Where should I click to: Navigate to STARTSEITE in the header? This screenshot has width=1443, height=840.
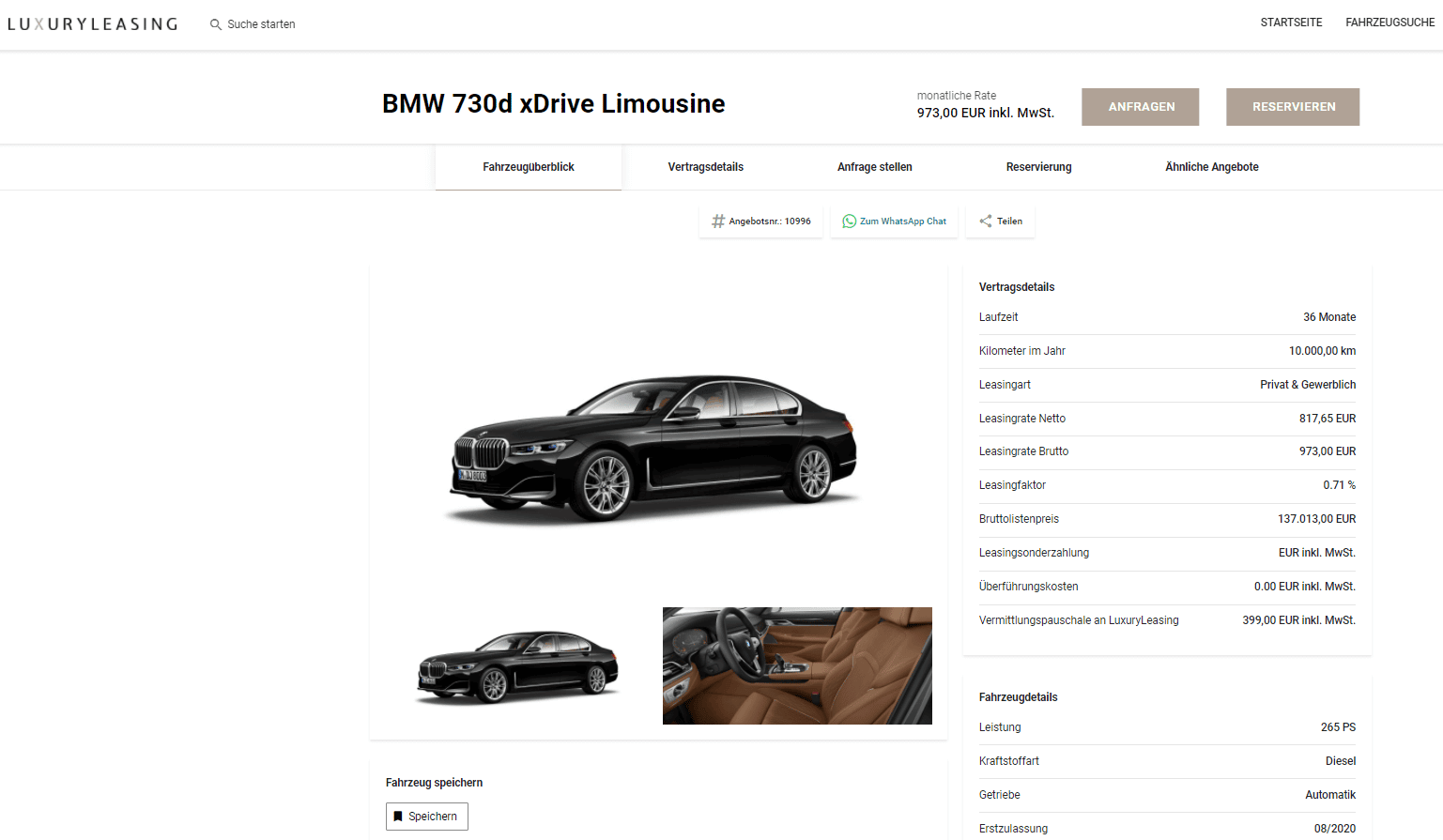[1292, 23]
